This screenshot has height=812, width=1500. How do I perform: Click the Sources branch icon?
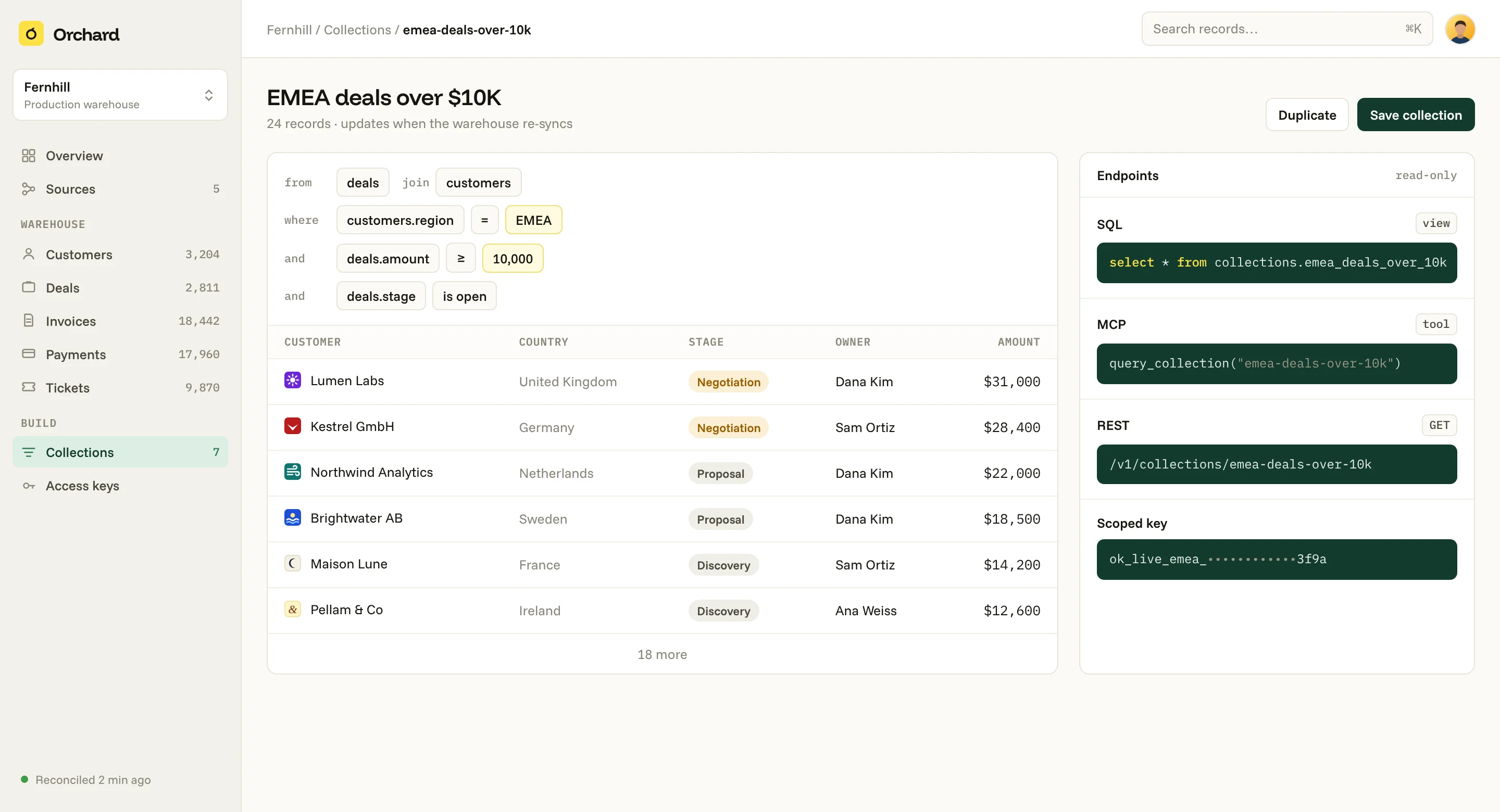pos(29,188)
